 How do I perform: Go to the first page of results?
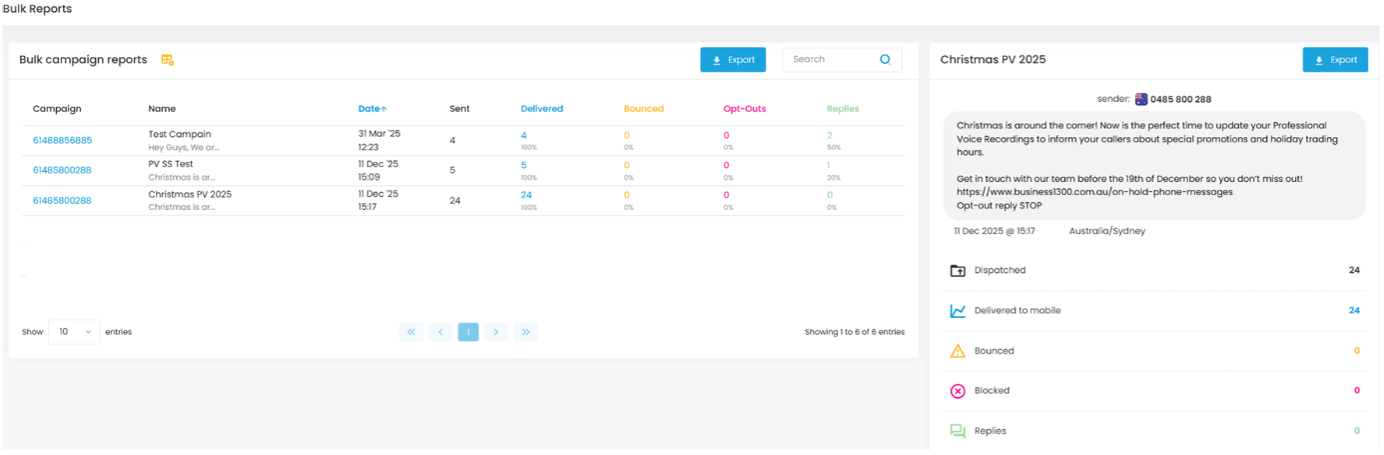click(x=410, y=332)
